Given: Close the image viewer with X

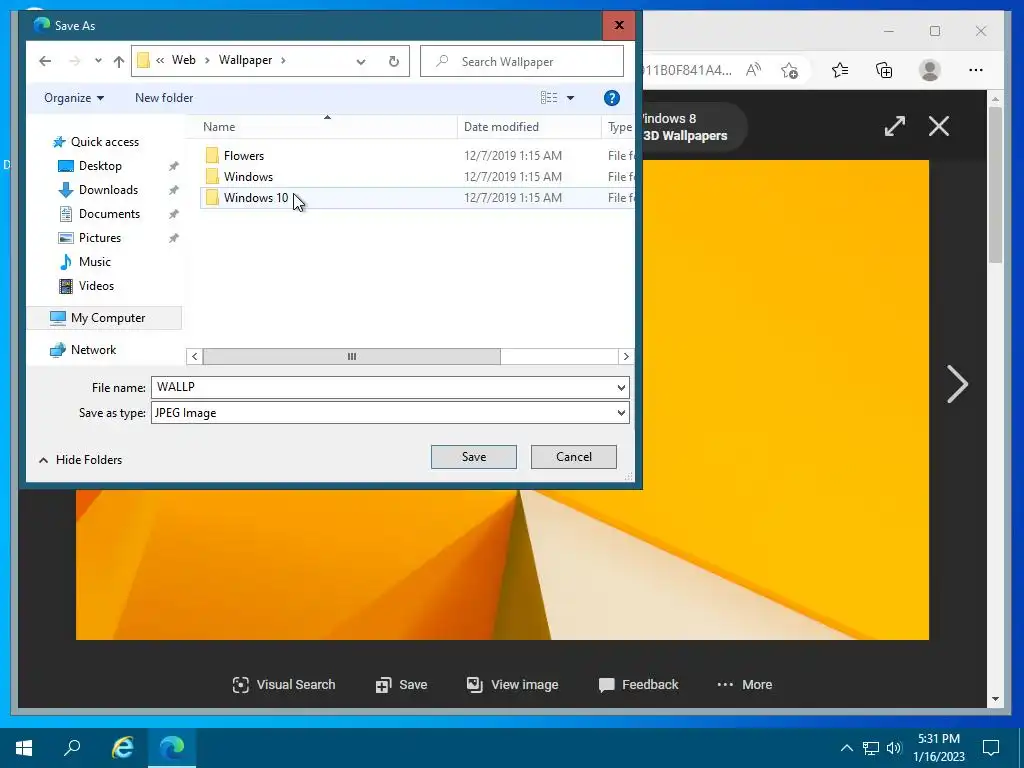Looking at the screenshot, I should pyautogui.click(x=938, y=126).
